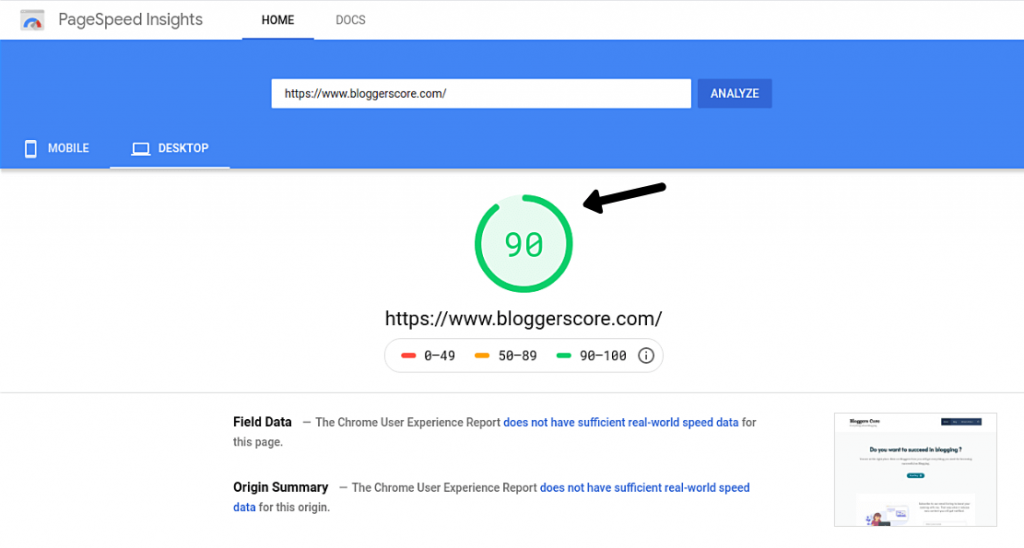The width and height of the screenshot is (1024, 548).
Task: Click the Origin Summary label
Action: point(280,487)
